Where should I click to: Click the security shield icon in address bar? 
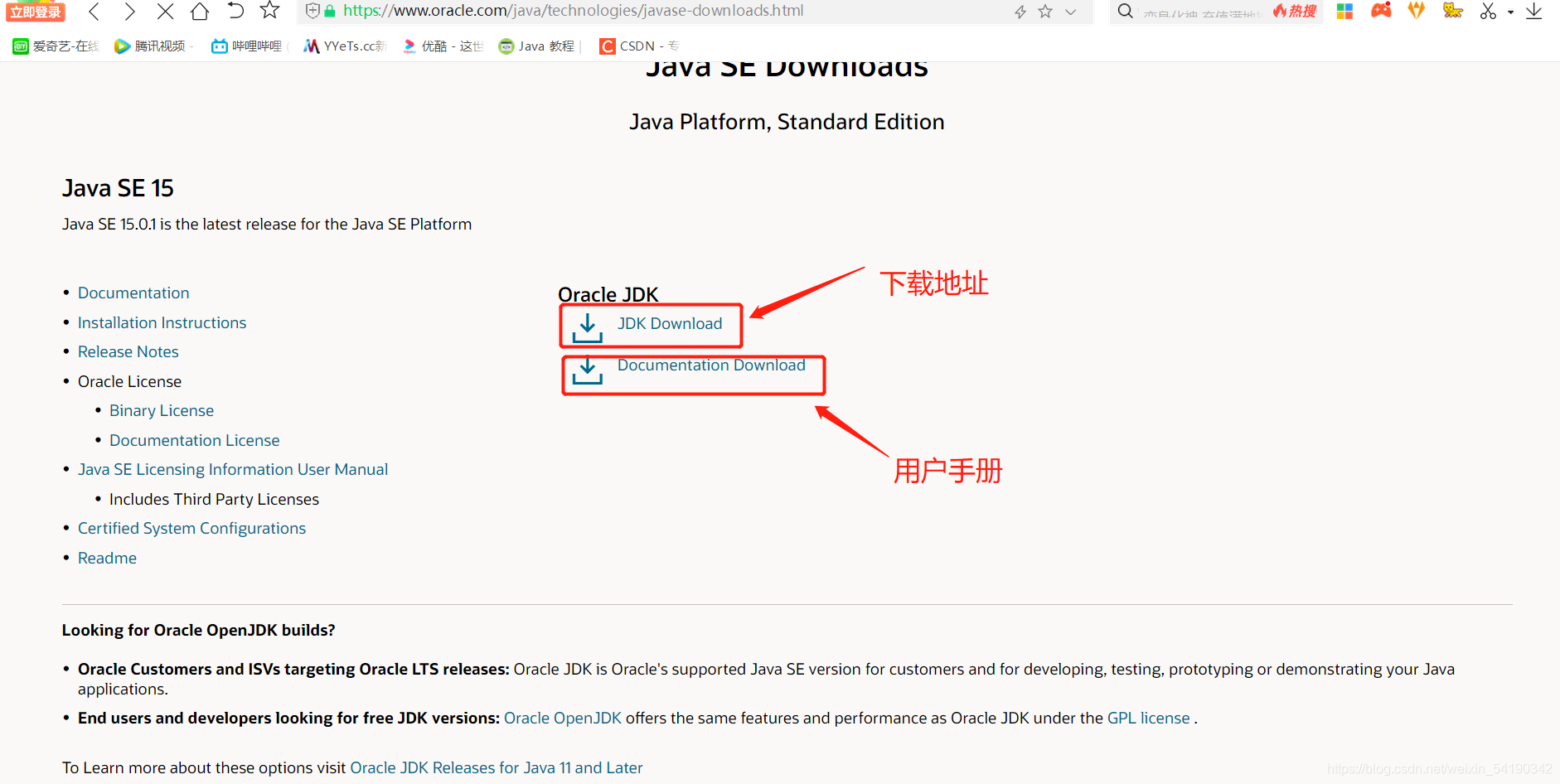(x=312, y=11)
